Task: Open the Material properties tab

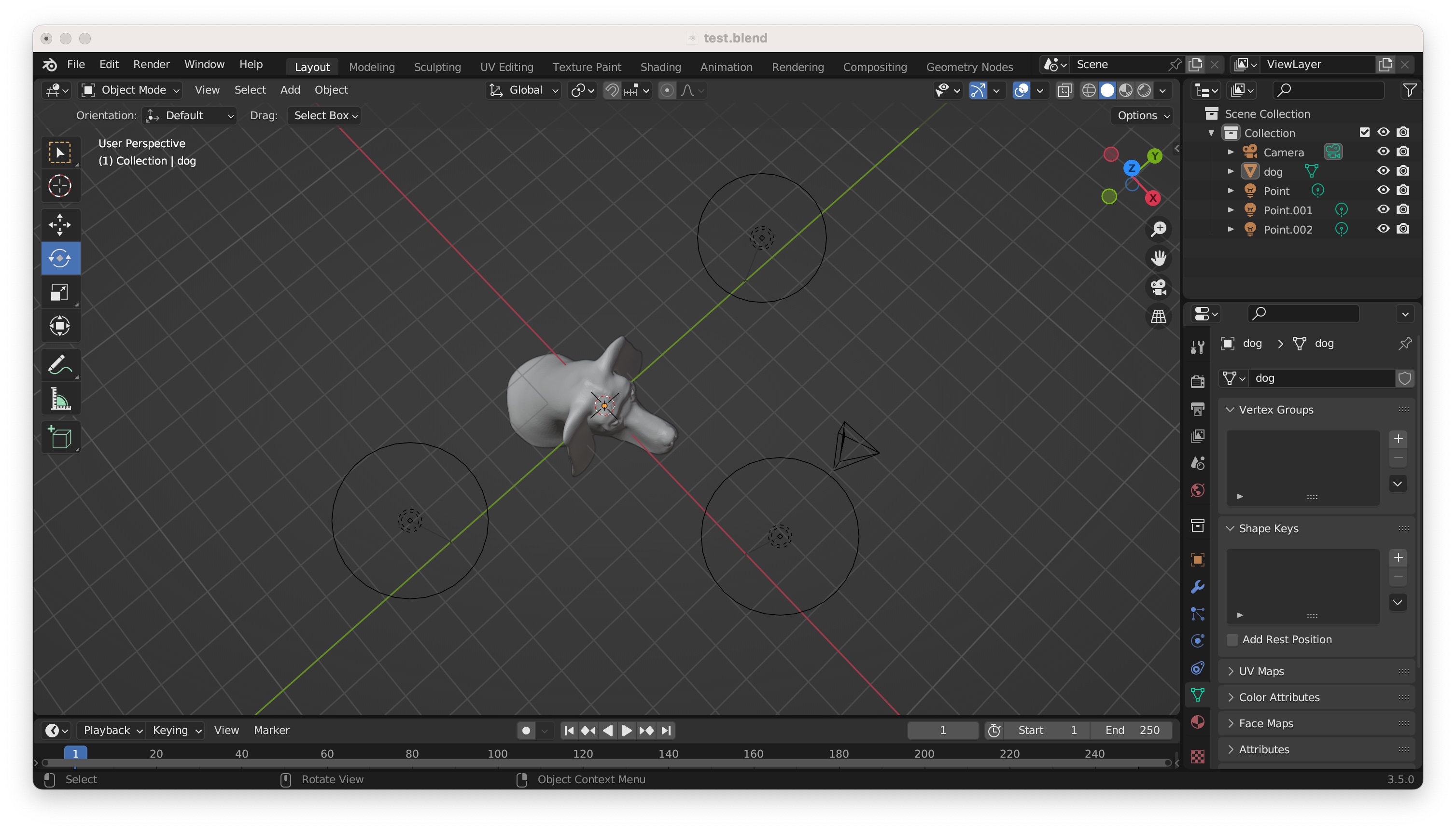Action: [x=1198, y=722]
